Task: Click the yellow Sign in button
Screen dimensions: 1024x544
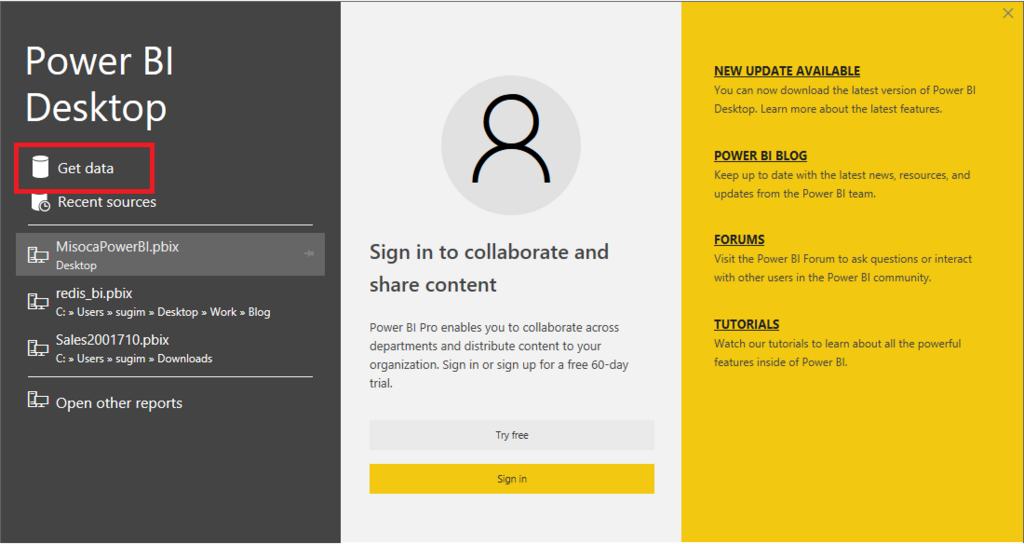Action: coord(511,479)
